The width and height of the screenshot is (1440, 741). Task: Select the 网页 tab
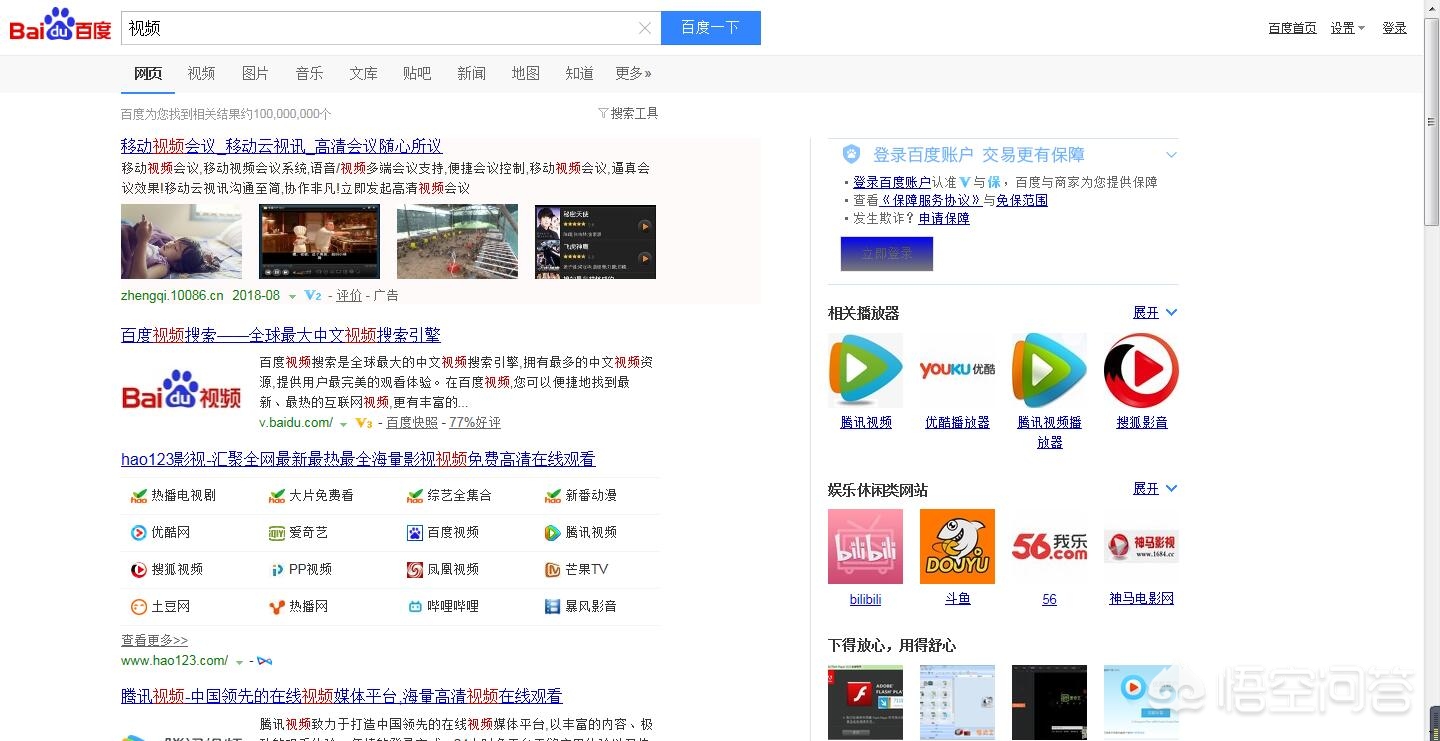(x=148, y=73)
